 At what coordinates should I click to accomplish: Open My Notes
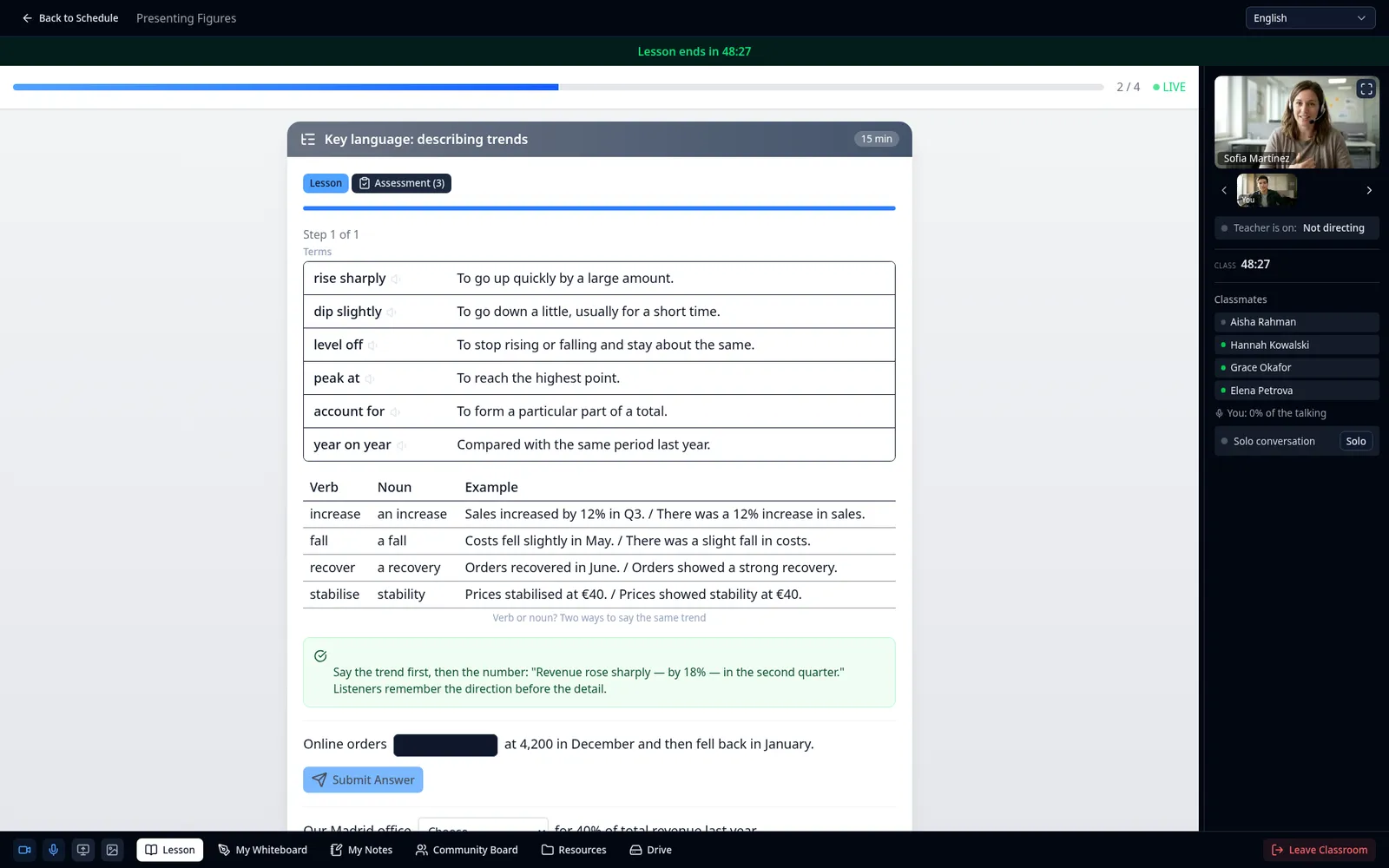(362, 850)
